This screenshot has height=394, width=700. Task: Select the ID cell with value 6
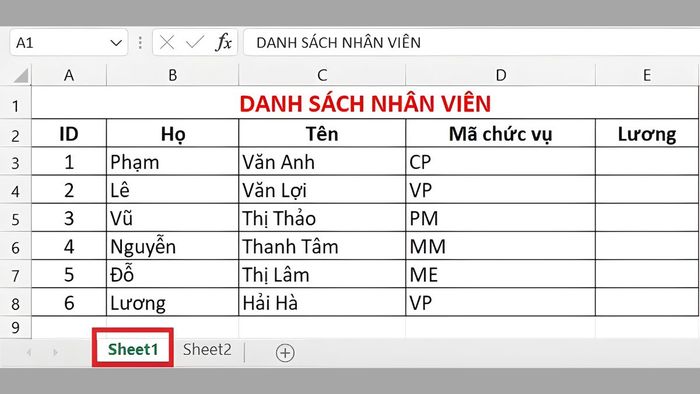click(69, 303)
